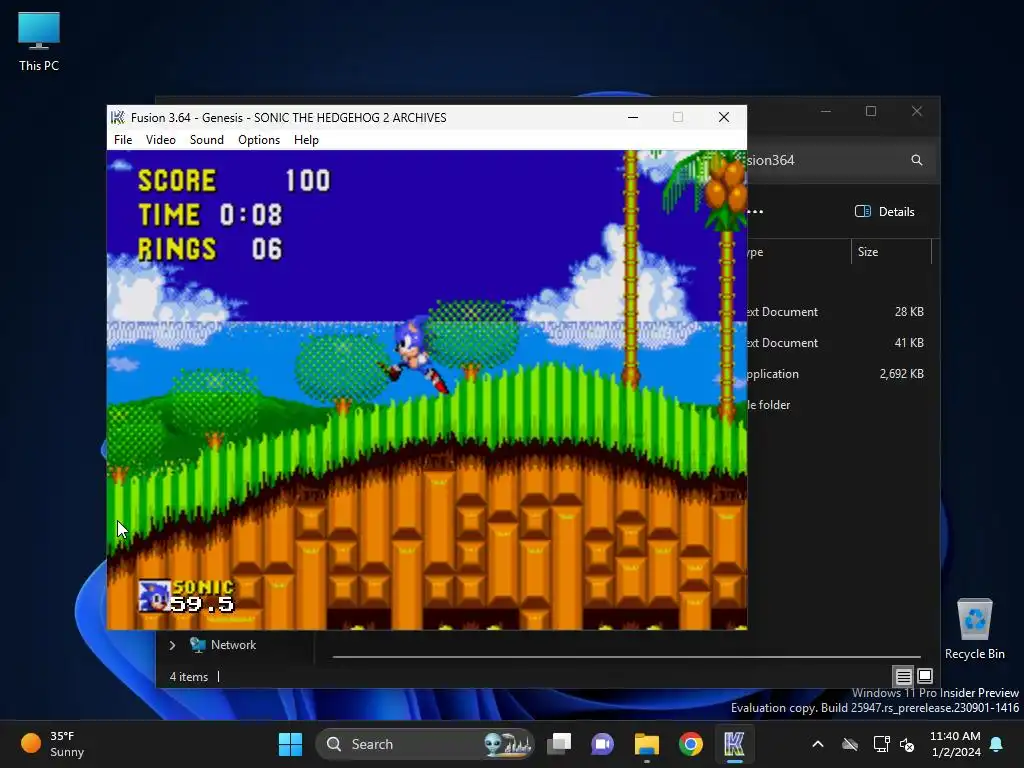Open the Sound menu in Fusion
Image resolution: width=1024 pixels, height=768 pixels.
[x=206, y=140]
